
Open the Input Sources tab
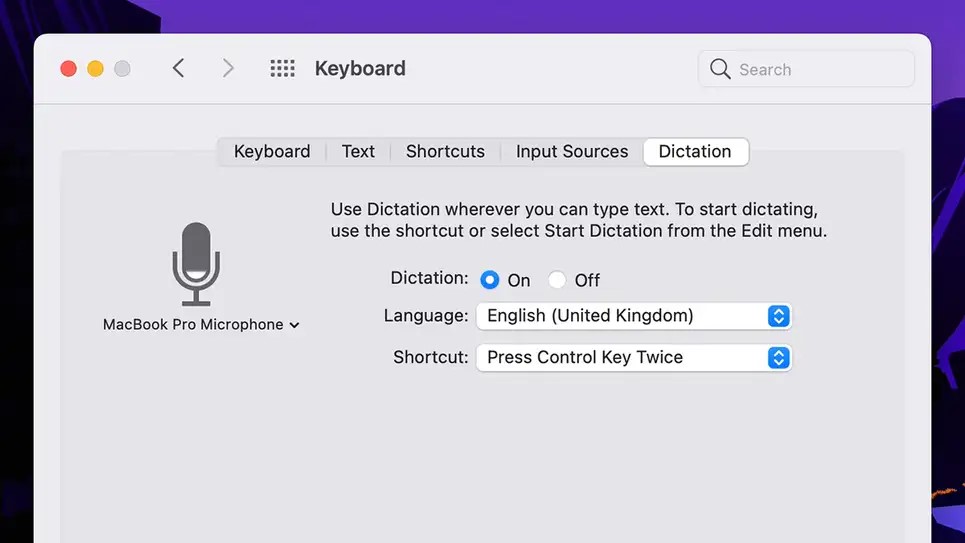tap(572, 151)
